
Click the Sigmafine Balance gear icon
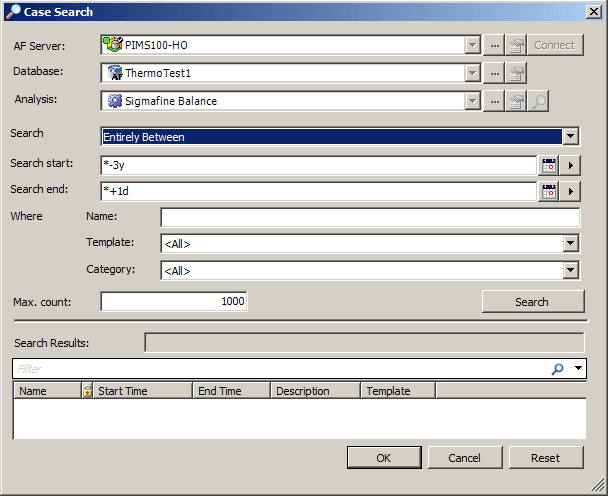(115, 101)
